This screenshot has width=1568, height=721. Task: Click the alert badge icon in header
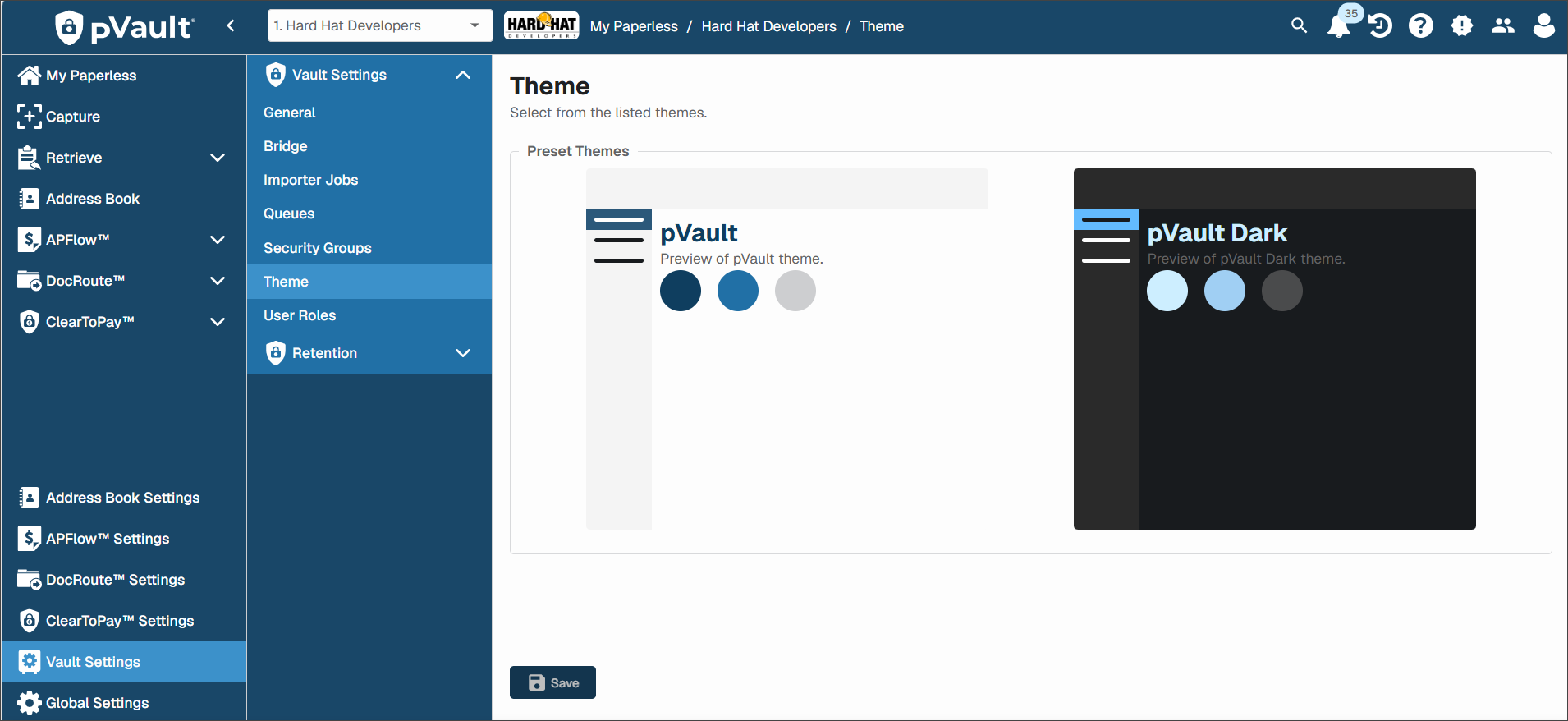(x=1462, y=25)
